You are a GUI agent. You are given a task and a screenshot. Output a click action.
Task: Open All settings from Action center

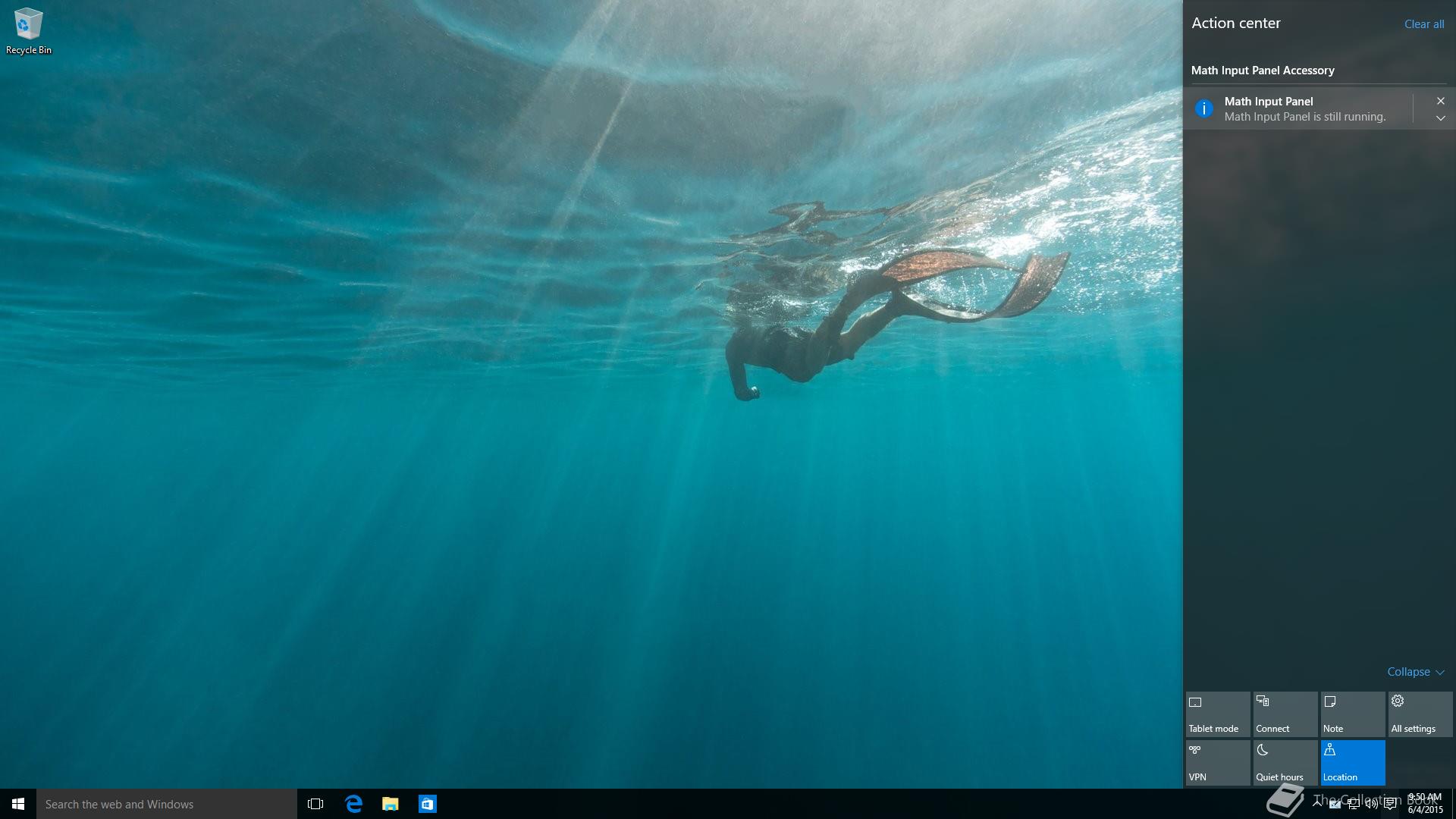coord(1420,714)
